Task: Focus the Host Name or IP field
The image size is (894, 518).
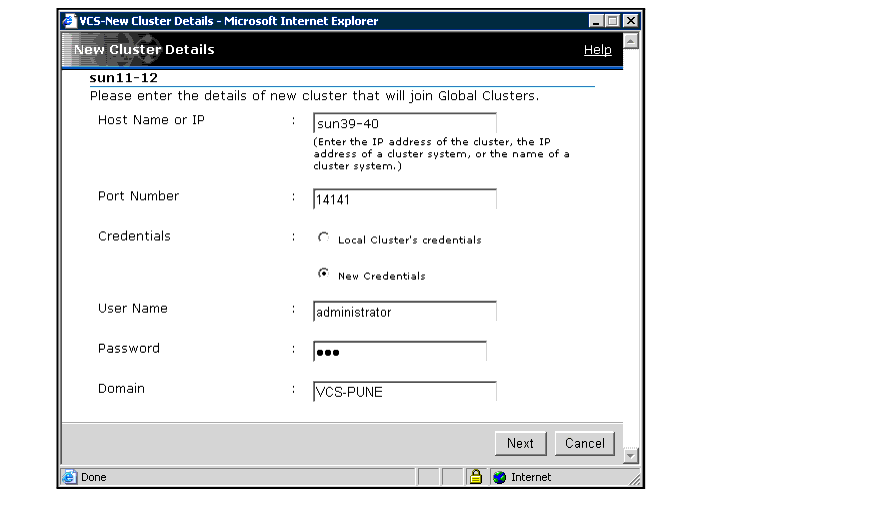Action: 404,124
